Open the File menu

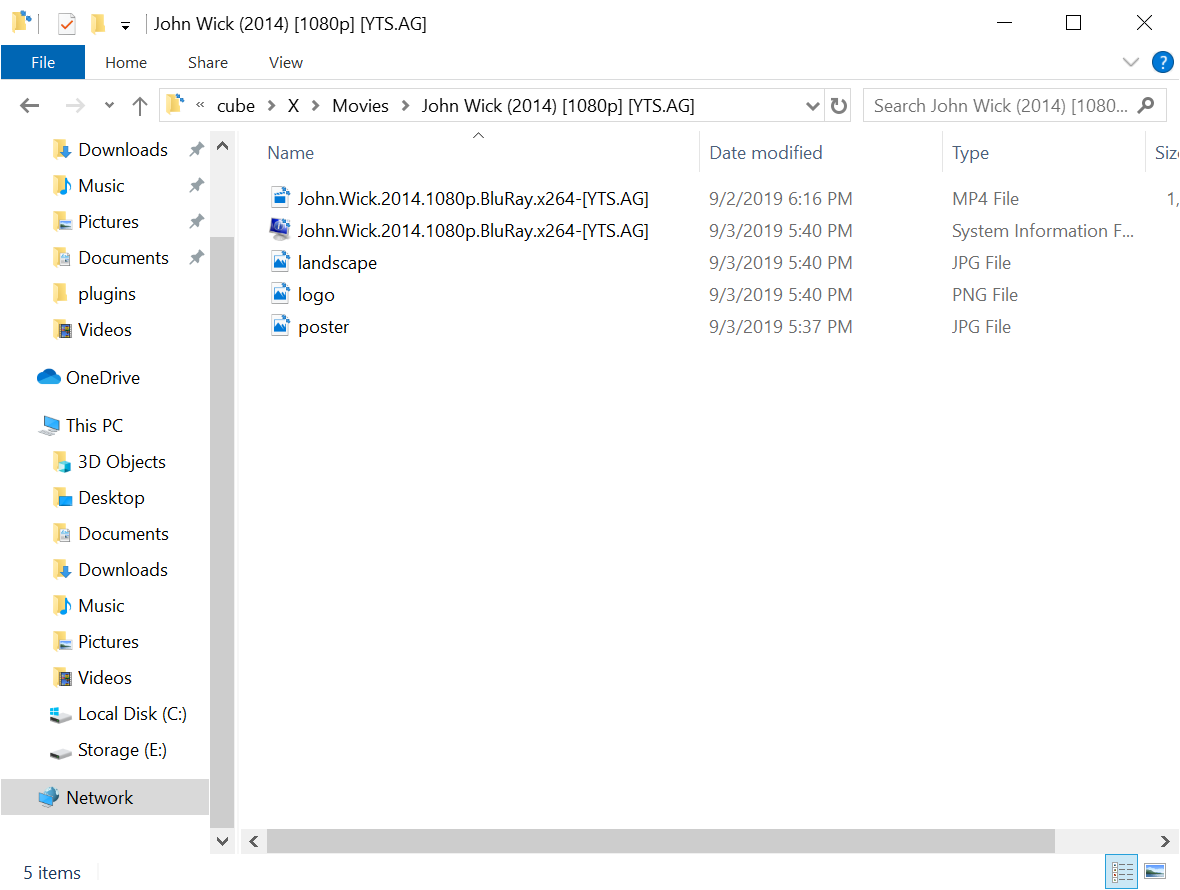tap(43, 61)
